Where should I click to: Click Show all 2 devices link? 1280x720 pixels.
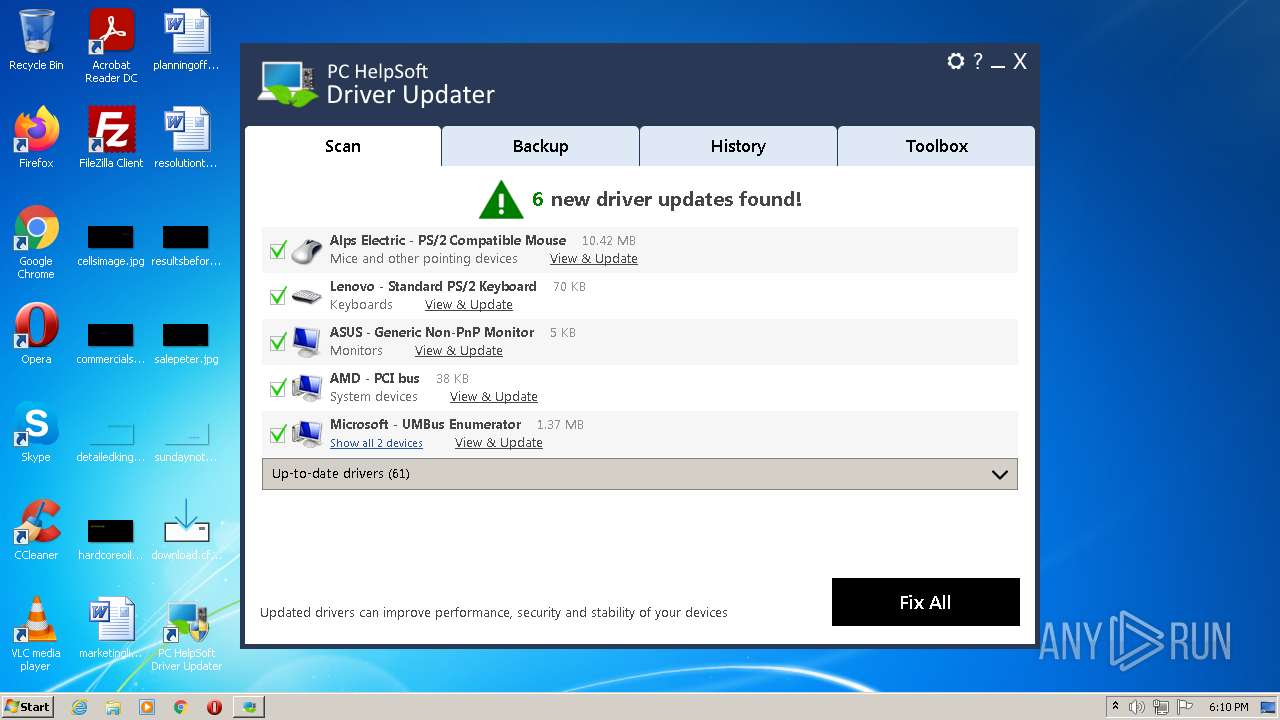click(377, 443)
